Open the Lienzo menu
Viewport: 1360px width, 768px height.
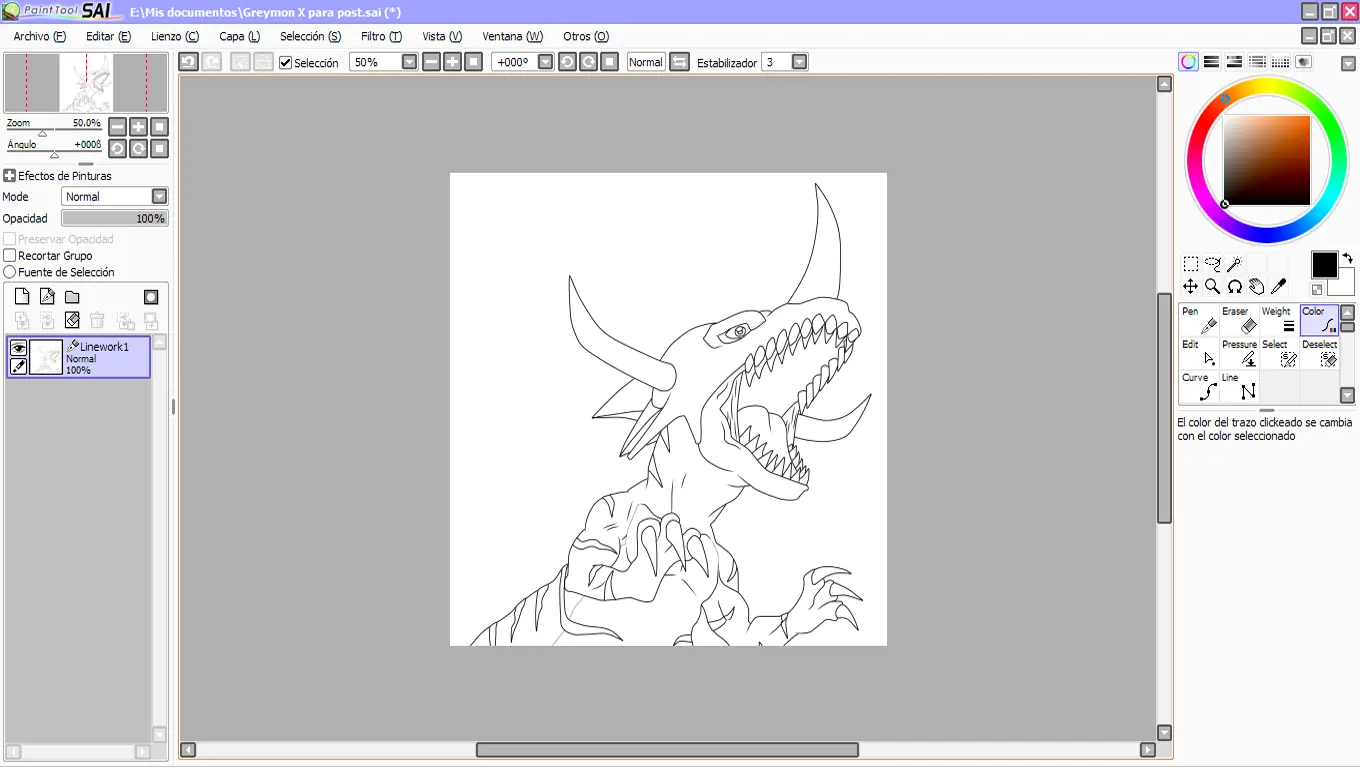175,36
